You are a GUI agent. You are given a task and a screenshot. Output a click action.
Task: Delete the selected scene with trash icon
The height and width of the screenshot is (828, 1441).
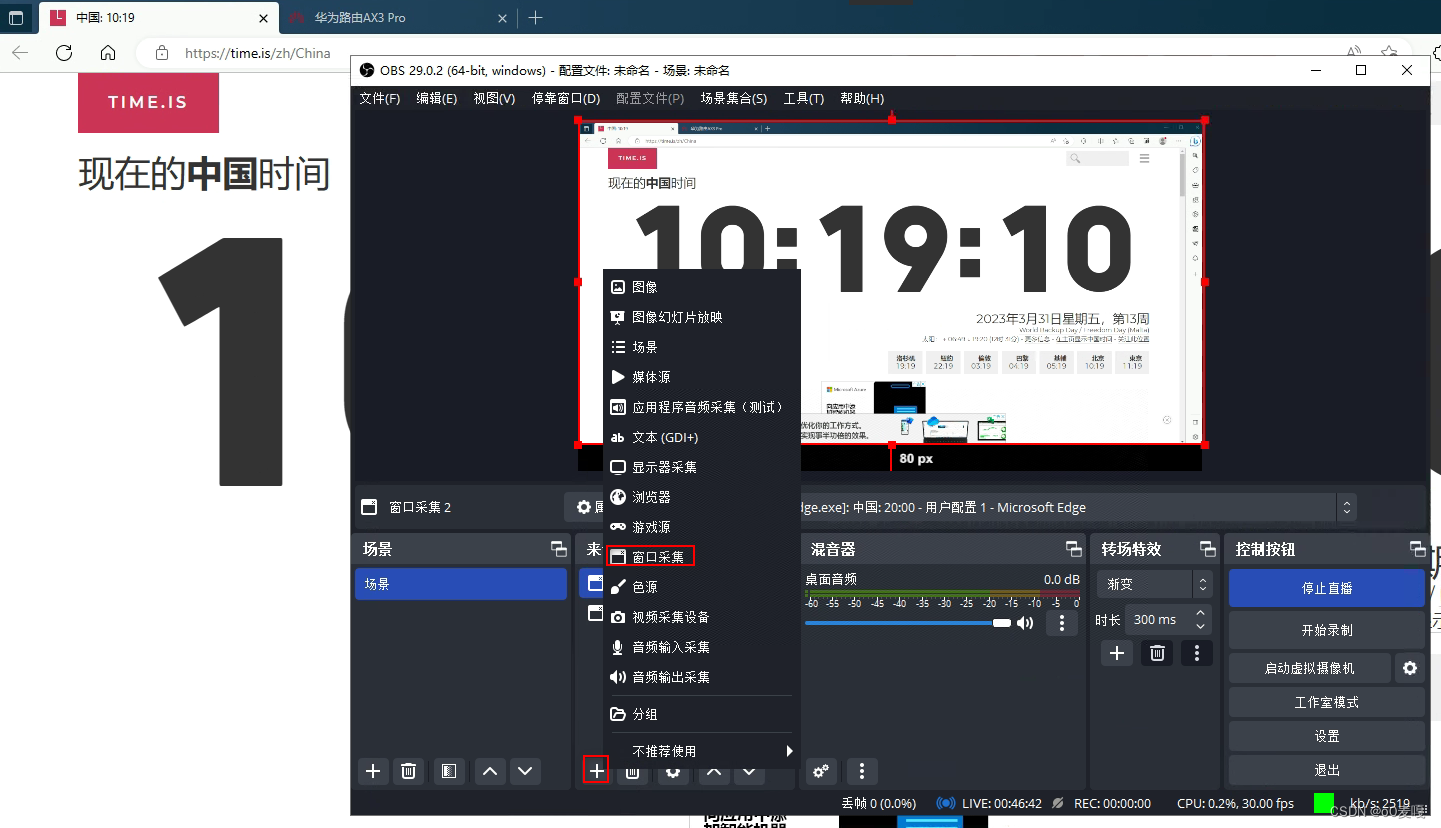[408, 771]
